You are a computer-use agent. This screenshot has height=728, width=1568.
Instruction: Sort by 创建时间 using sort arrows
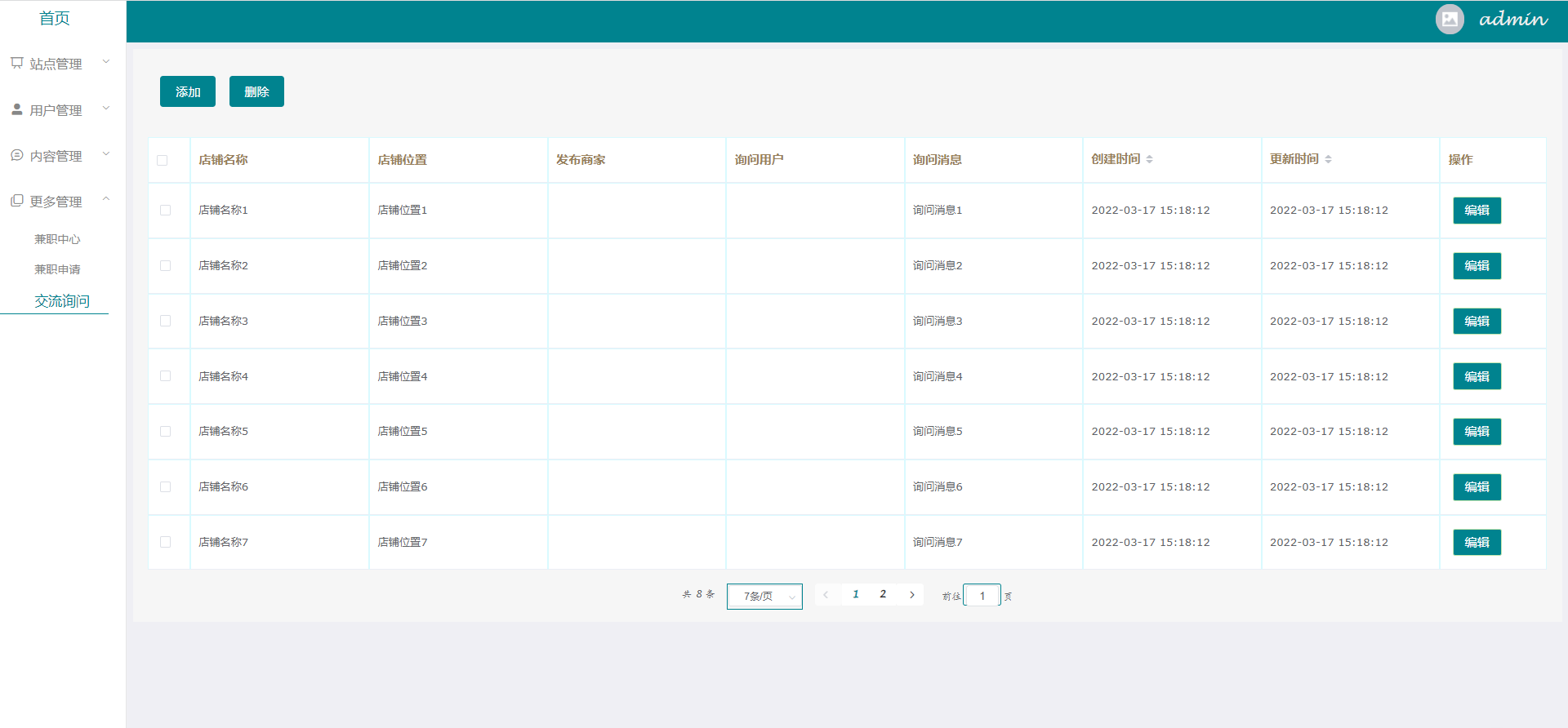coord(1149,159)
